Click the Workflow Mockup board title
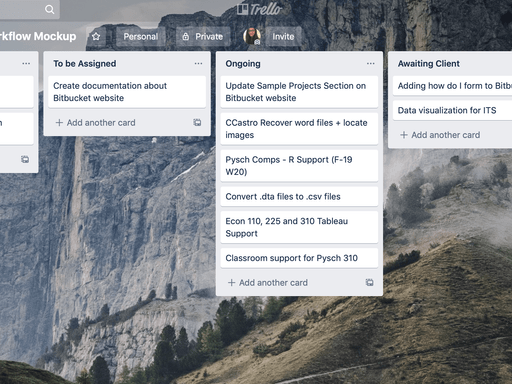 (38, 36)
